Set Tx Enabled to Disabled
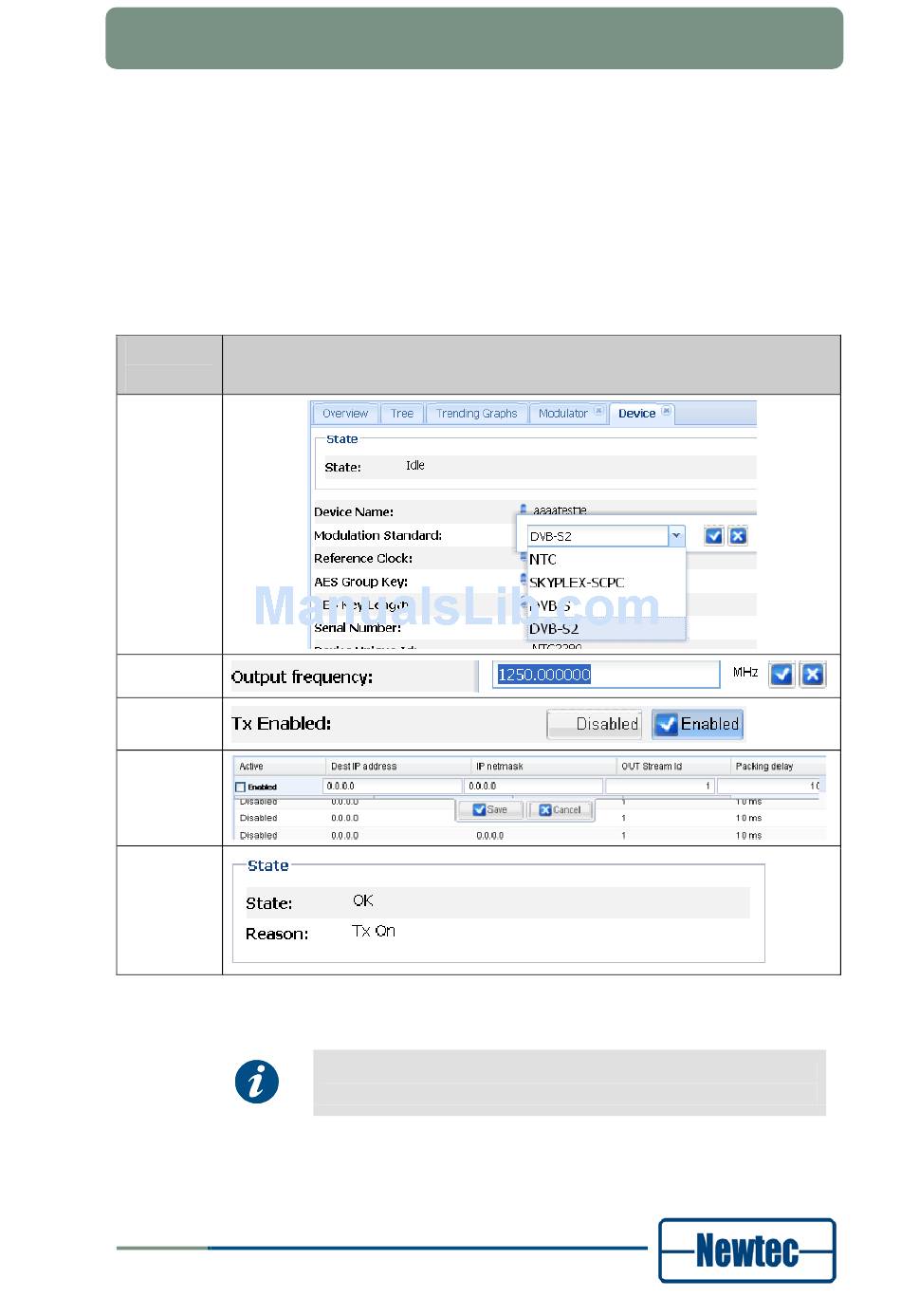Viewport: 901px width, 1316px height. [595, 724]
